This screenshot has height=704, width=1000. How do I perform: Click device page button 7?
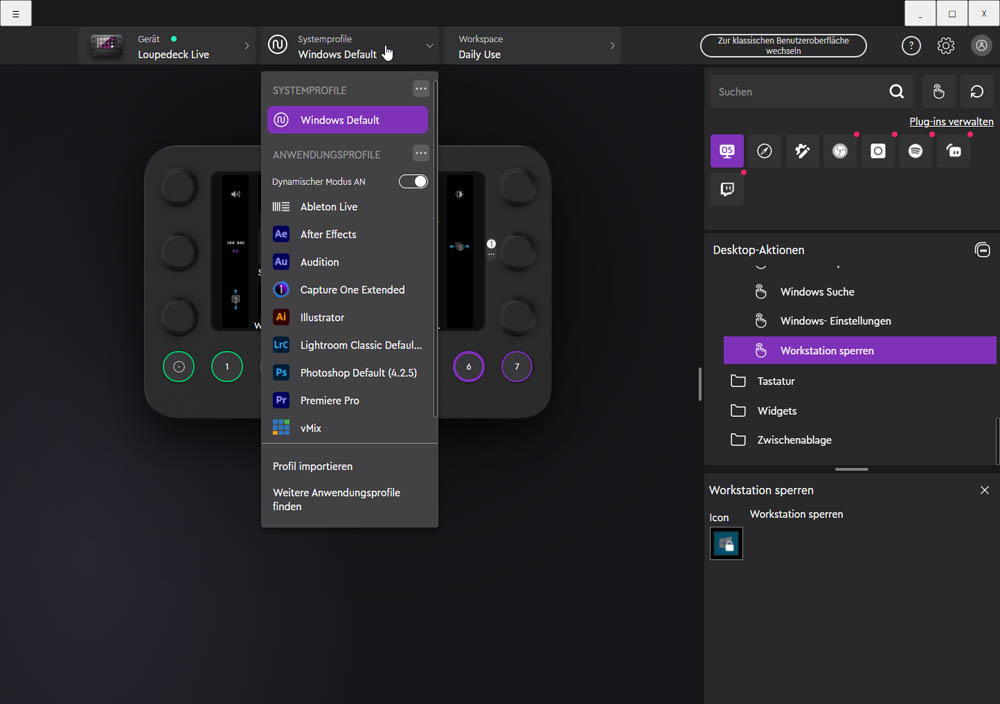(517, 367)
